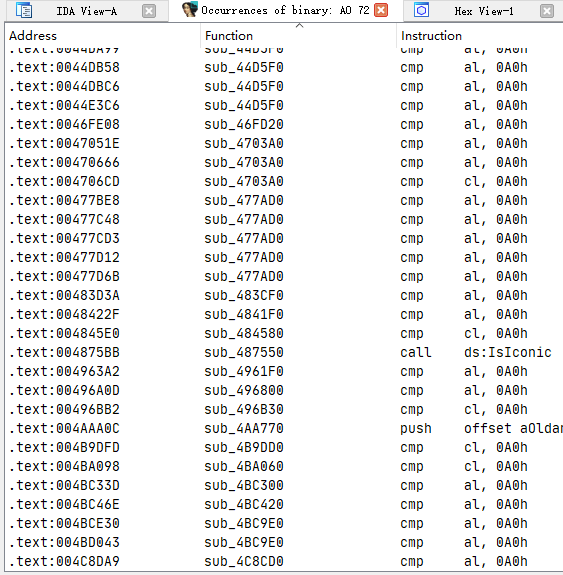The height and width of the screenshot is (575, 563).
Task: Open the Hex View-1 tab
Action: pyautogui.click(x=483, y=11)
